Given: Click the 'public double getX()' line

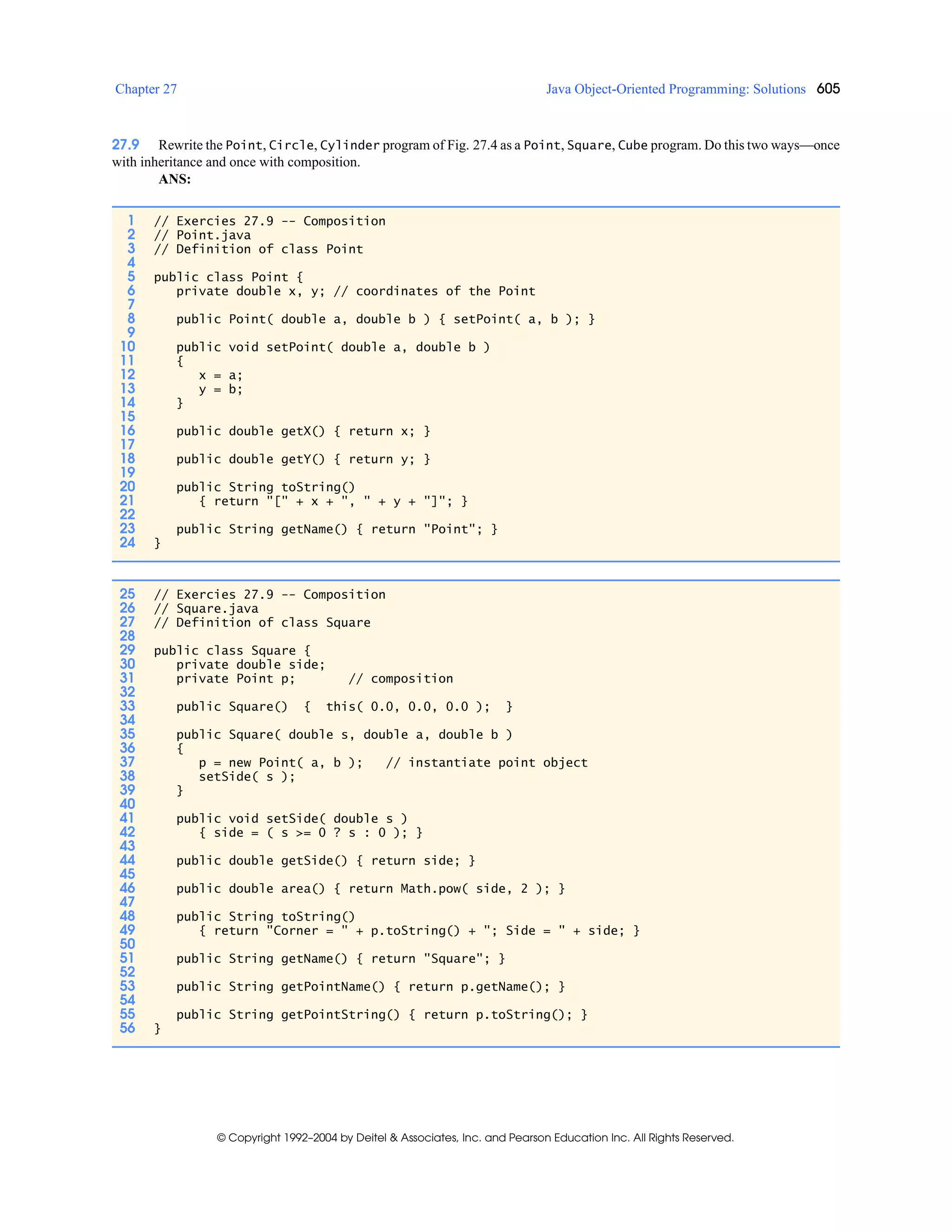Looking at the screenshot, I should click(304, 431).
